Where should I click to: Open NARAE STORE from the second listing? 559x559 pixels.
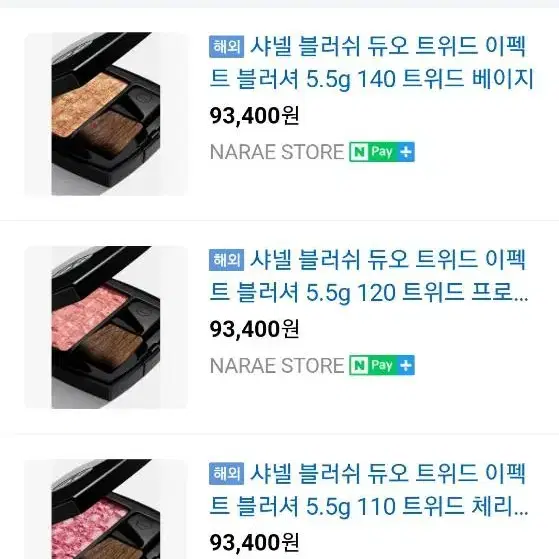pyautogui.click(x=277, y=365)
